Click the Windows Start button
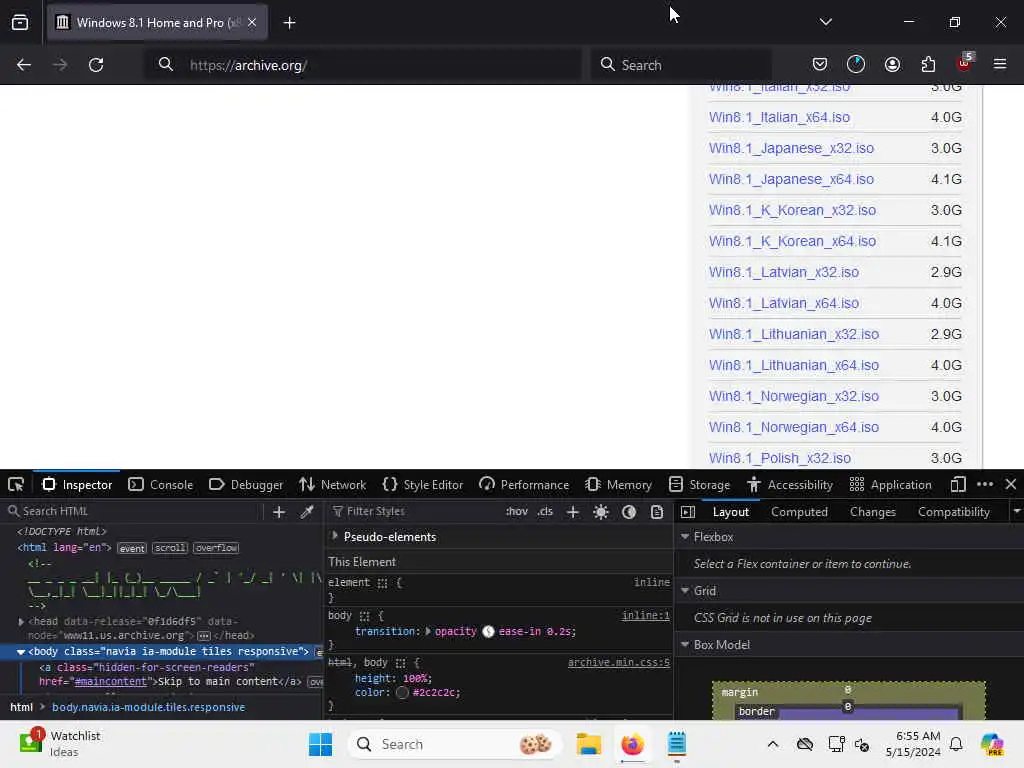Image resolution: width=1024 pixels, height=768 pixels. (x=320, y=744)
